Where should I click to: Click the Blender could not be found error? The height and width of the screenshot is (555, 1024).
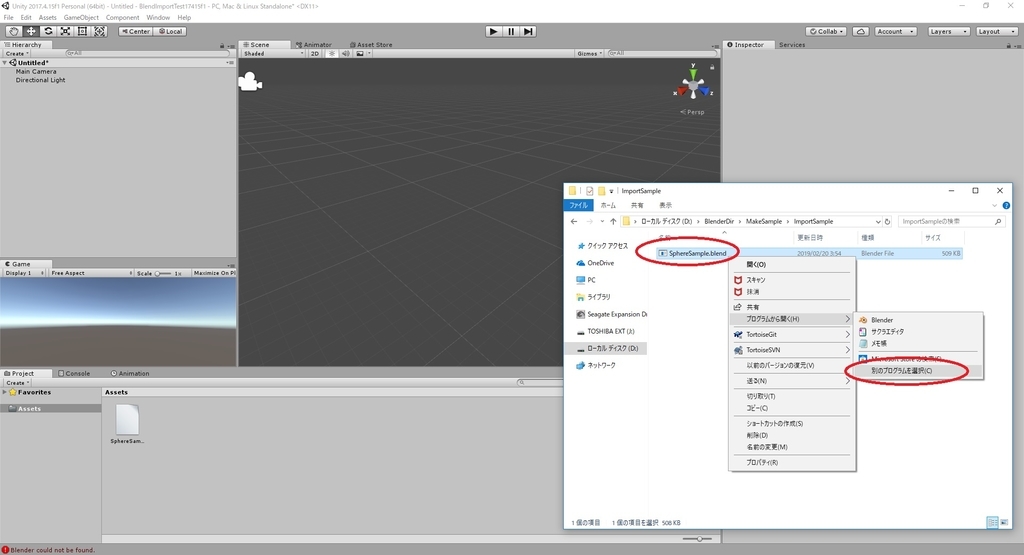(53, 550)
